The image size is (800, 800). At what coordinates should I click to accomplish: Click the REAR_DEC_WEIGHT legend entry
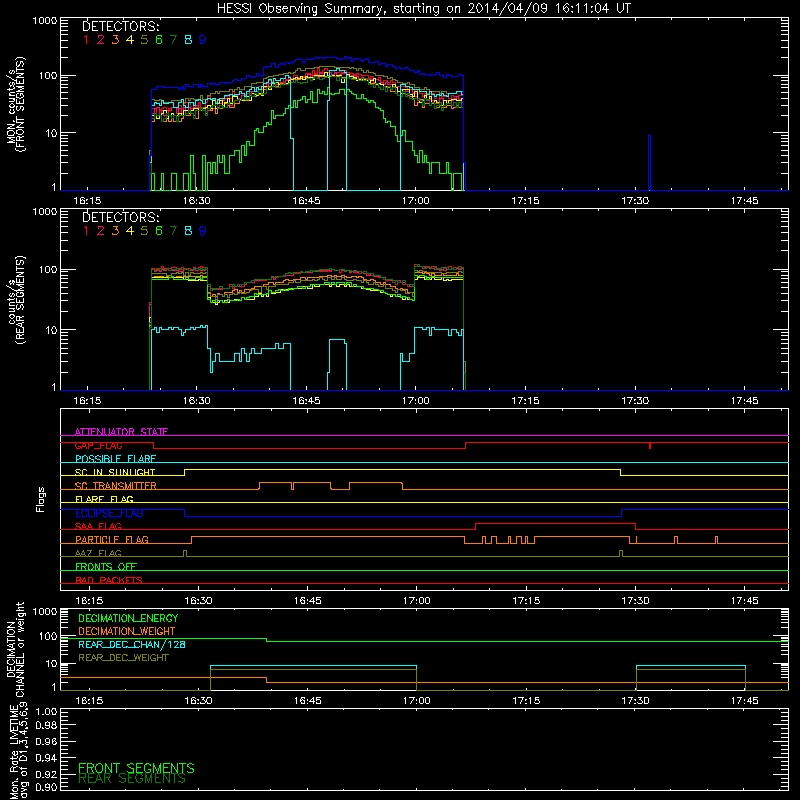tap(123, 658)
